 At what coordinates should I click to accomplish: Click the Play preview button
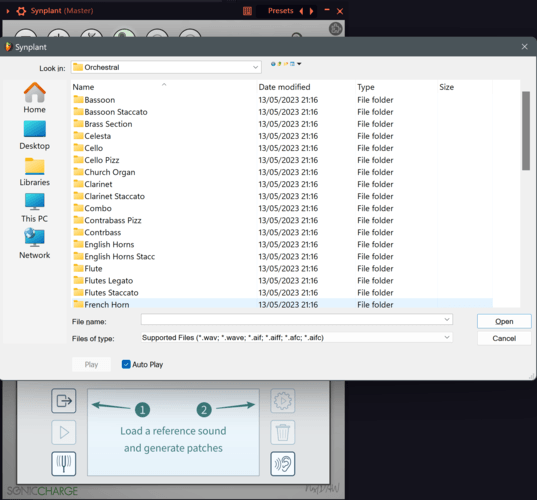tap(91, 364)
